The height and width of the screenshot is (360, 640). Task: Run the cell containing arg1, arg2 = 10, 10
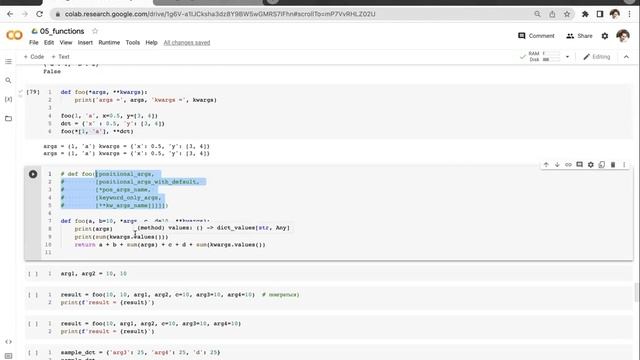33,274
